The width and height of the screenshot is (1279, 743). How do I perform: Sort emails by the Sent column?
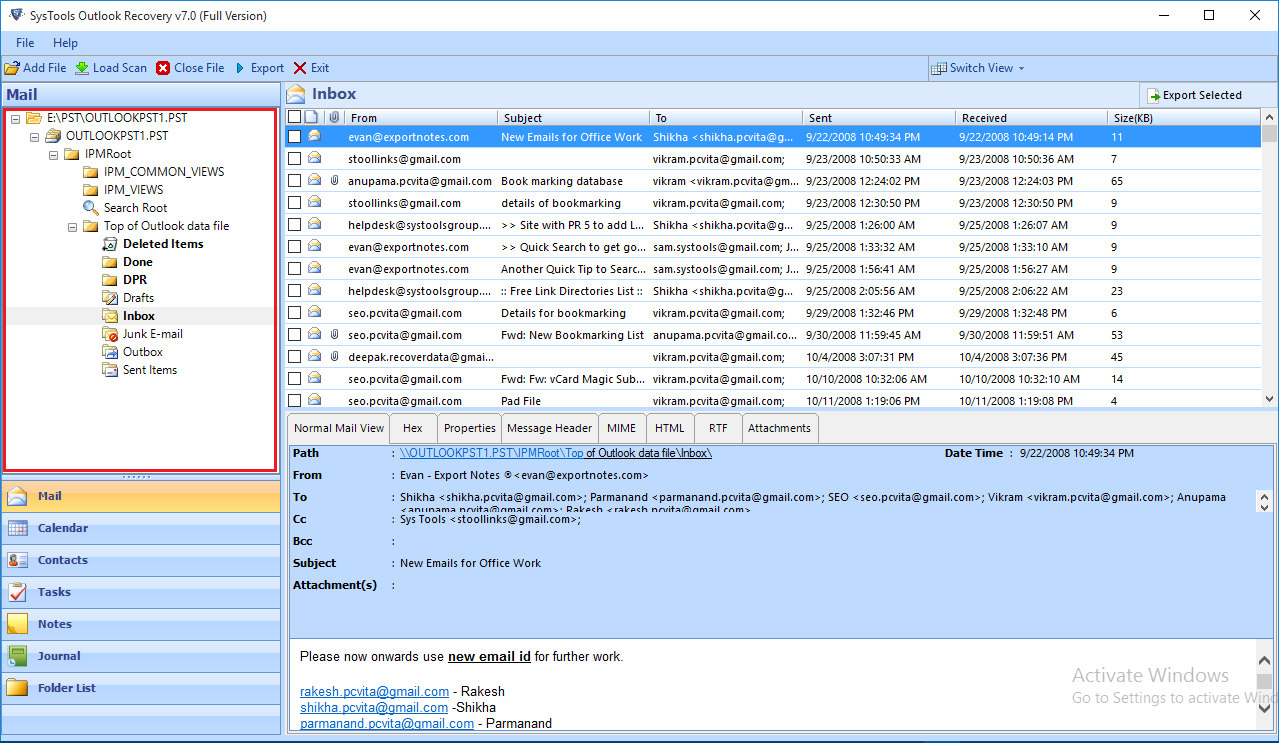pyautogui.click(x=878, y=117)
